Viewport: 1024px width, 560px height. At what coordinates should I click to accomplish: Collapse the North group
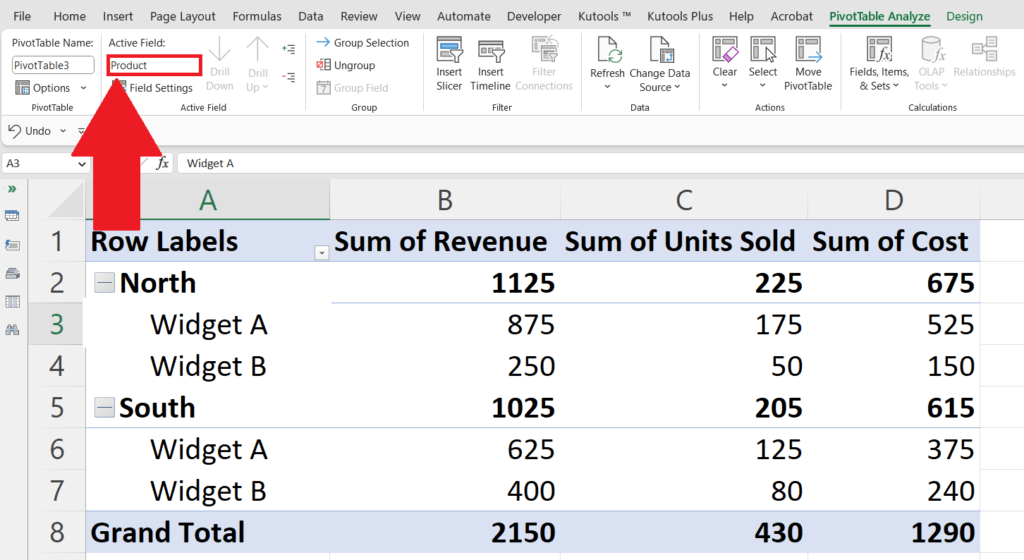click(x=104, y=283)
